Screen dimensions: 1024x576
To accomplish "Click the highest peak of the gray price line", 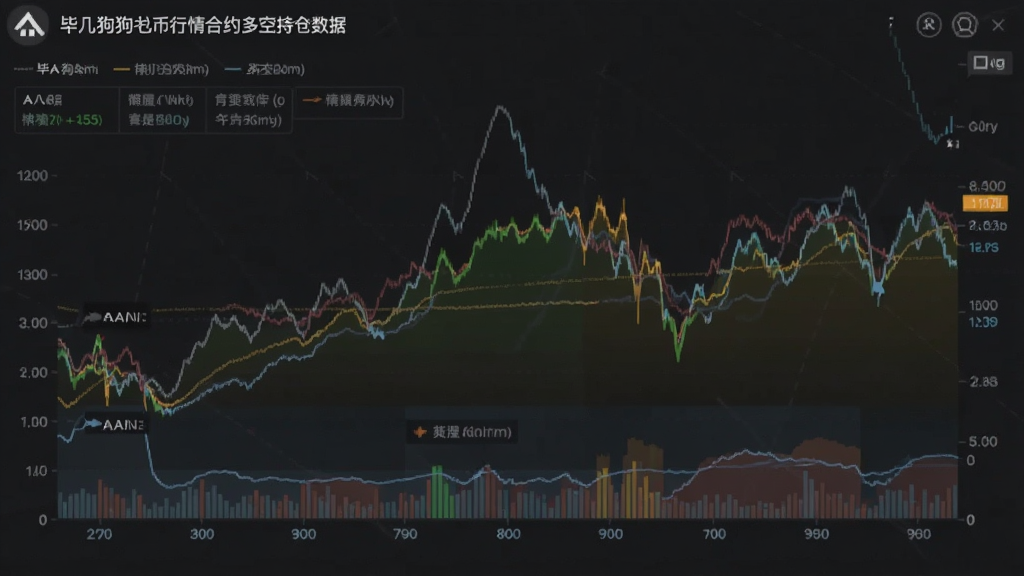I will click(x=501, y=108).
